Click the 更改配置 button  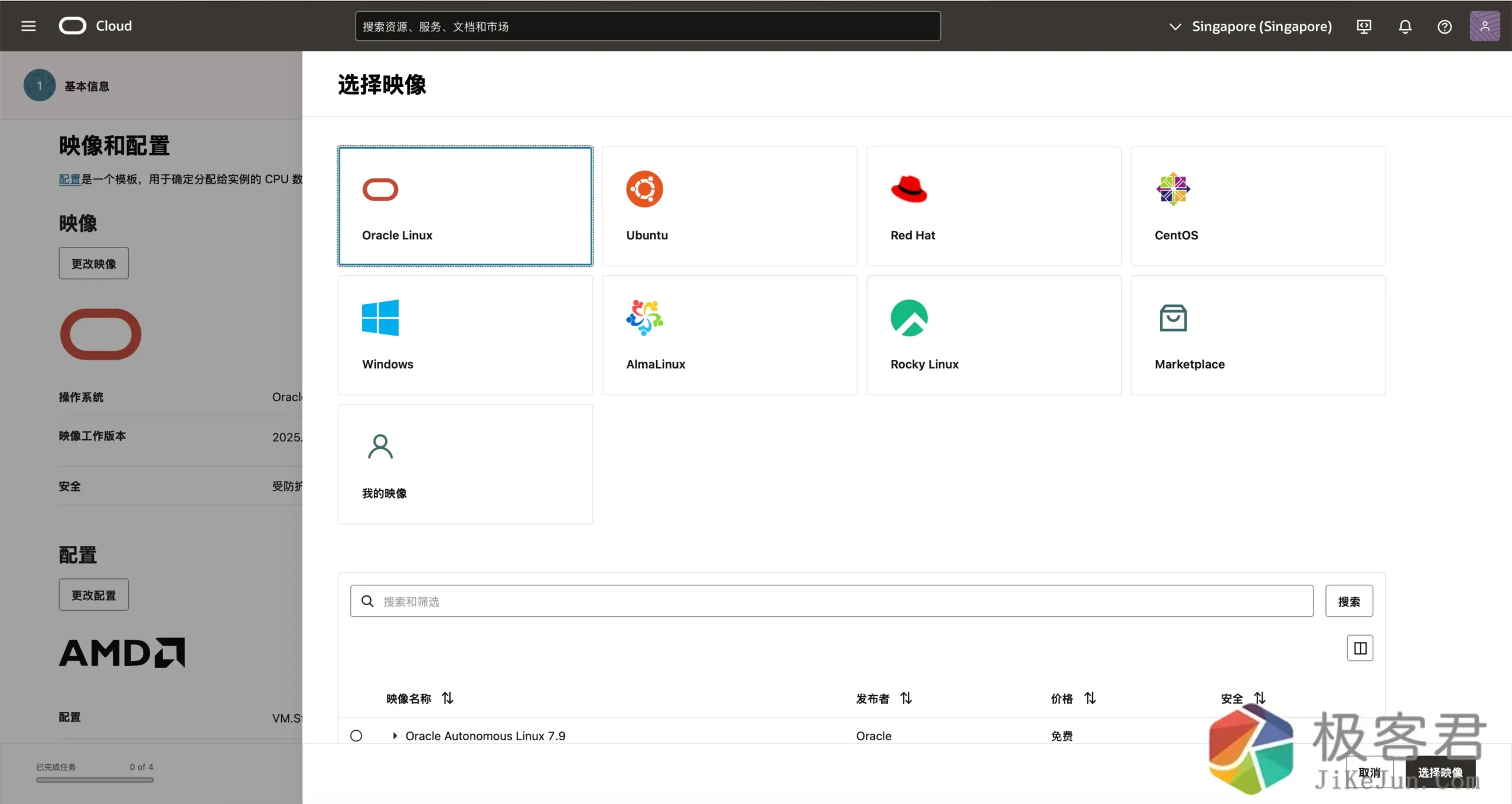[x=93, y=595]
